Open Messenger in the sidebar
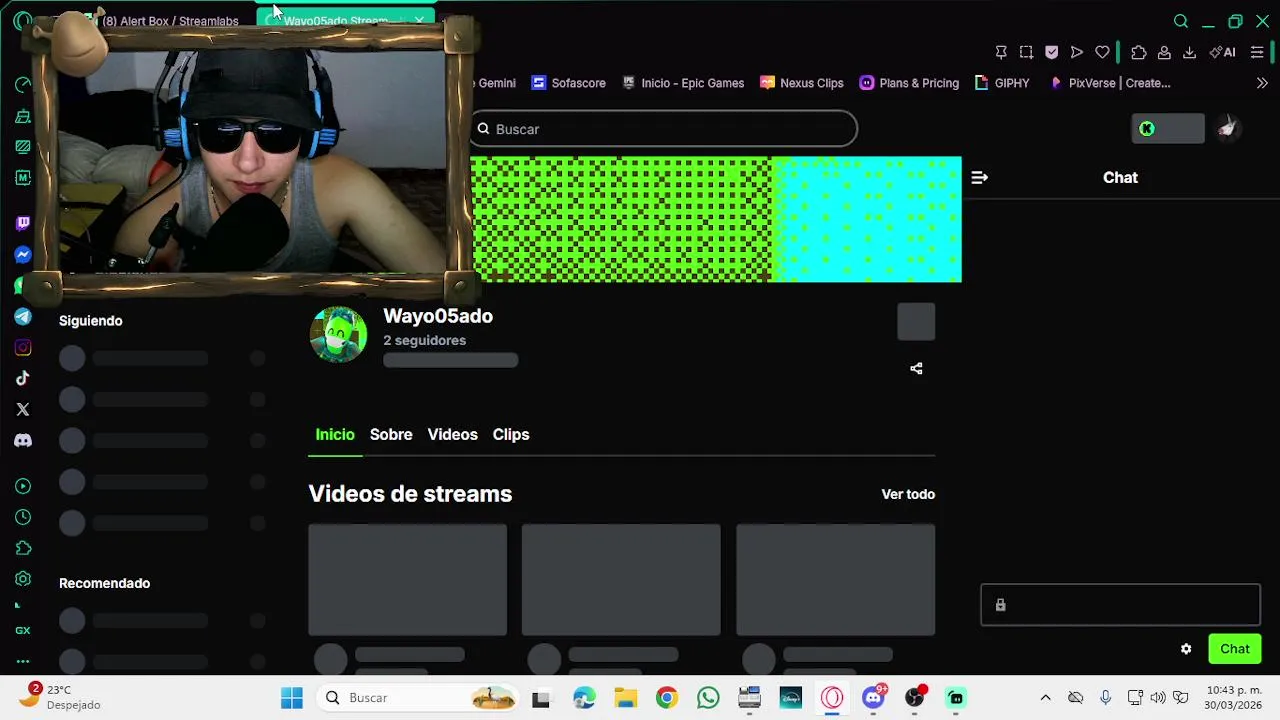Screen dimensions: 1280x720 [x=23, y=255]
